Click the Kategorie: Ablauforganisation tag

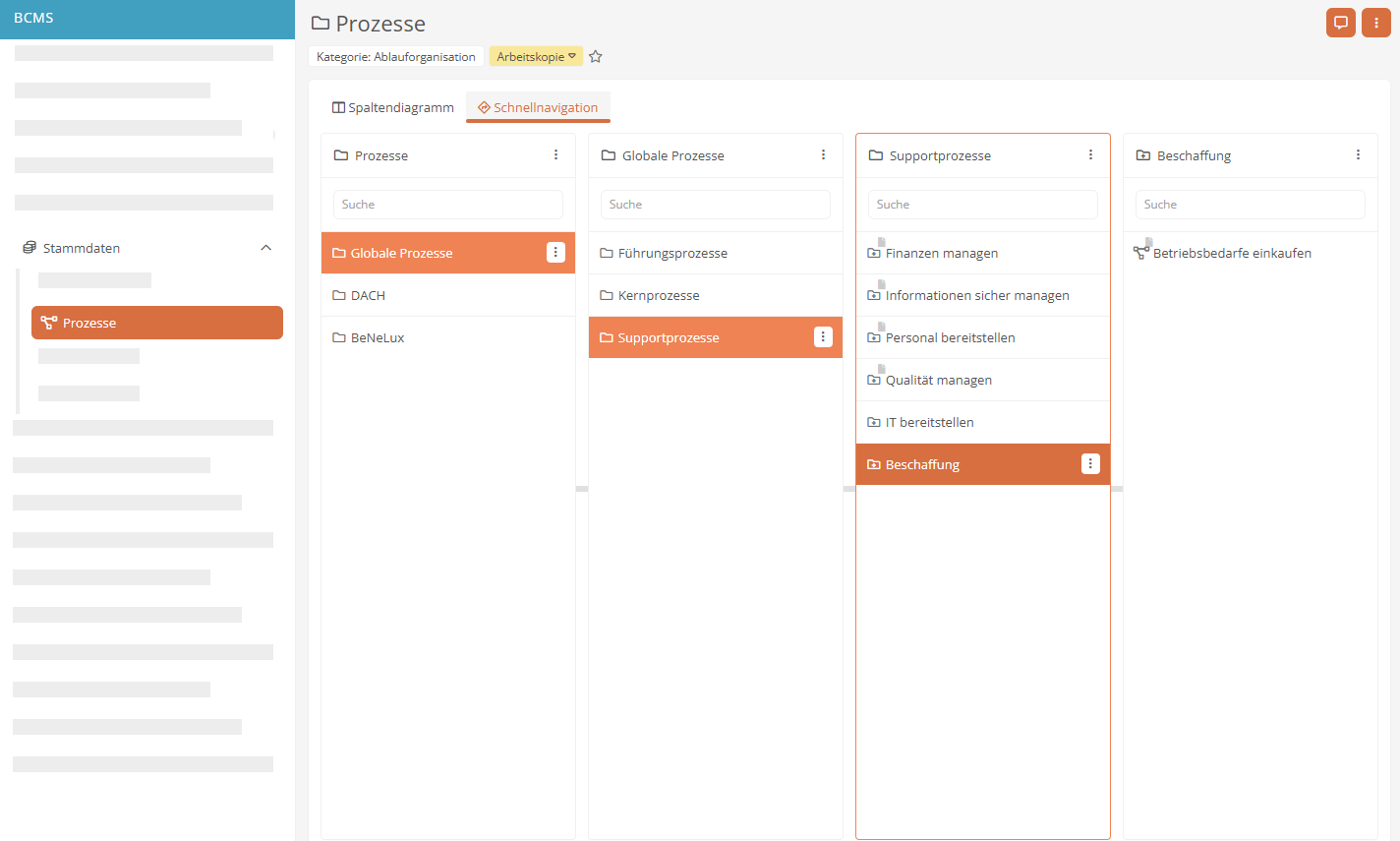(396, 57)
